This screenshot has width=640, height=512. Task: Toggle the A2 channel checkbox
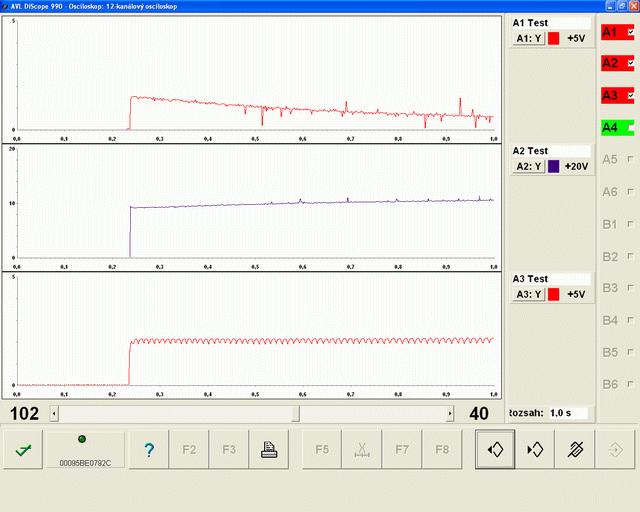point(630,64)
